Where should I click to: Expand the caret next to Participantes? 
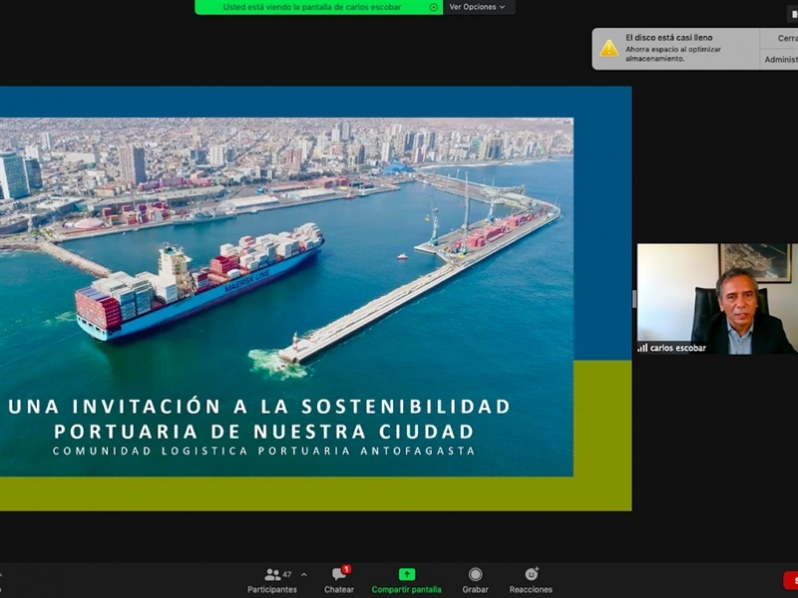(x=304, y=575)
